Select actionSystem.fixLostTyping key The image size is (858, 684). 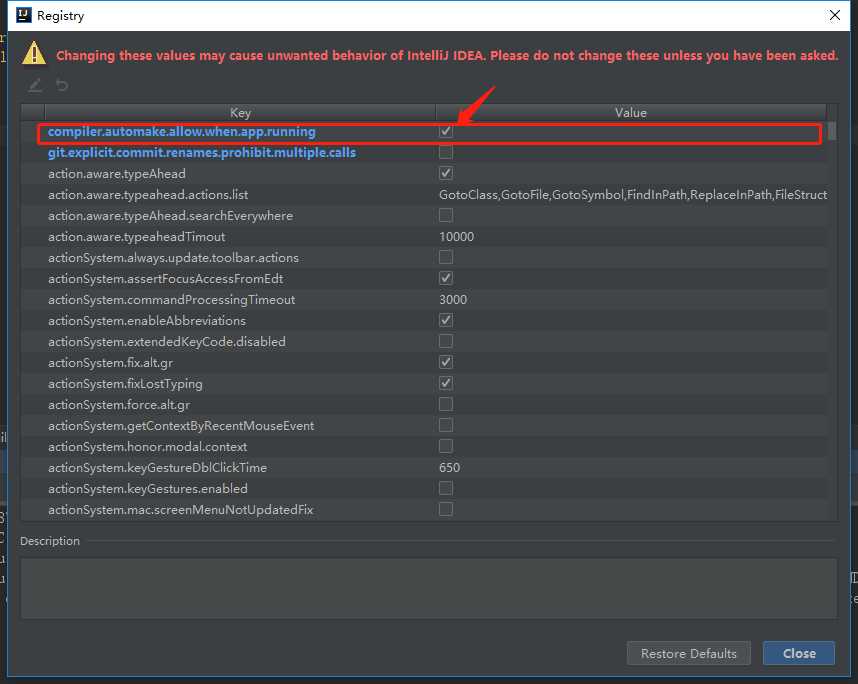[125, 384]
